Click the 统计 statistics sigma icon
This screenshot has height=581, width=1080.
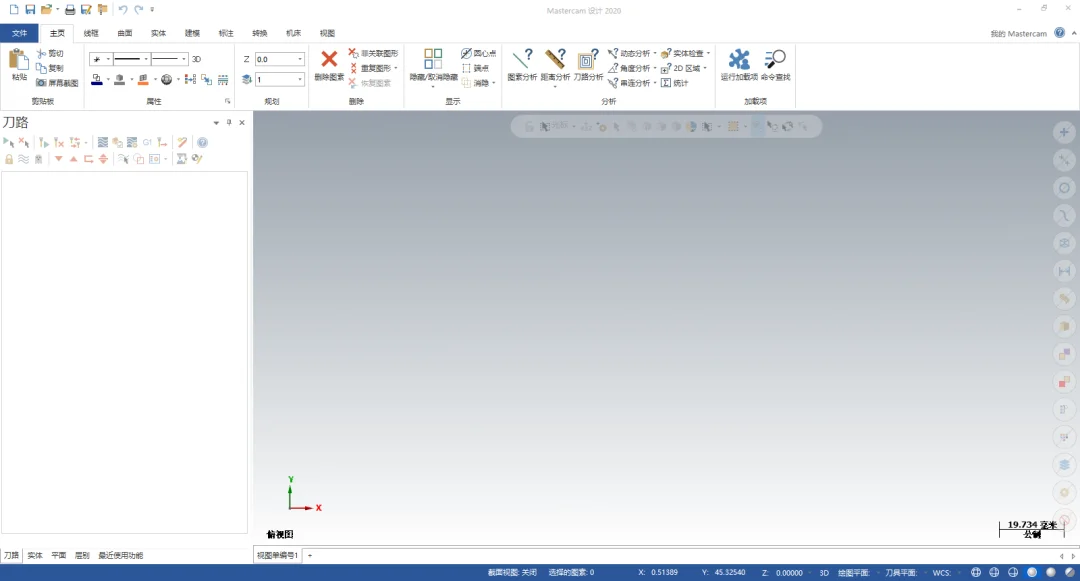pos(665,83)
